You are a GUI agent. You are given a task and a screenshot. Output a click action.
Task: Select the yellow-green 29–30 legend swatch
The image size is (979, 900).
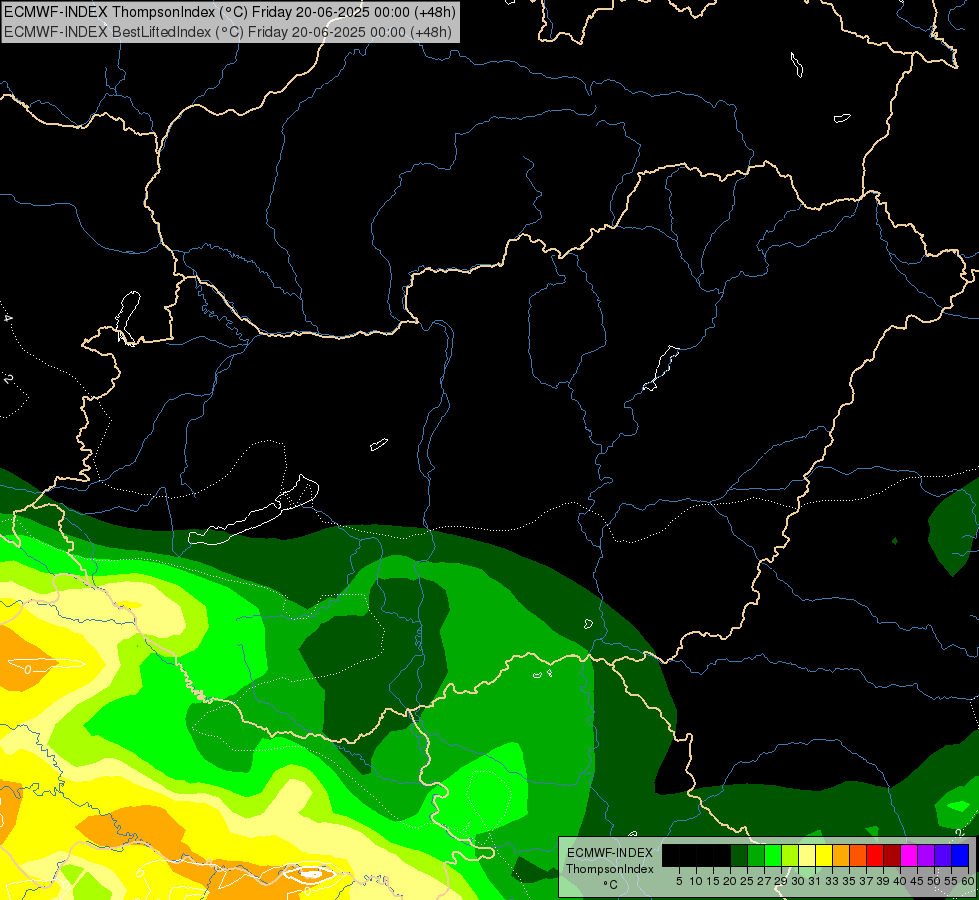tap(790, 855)
